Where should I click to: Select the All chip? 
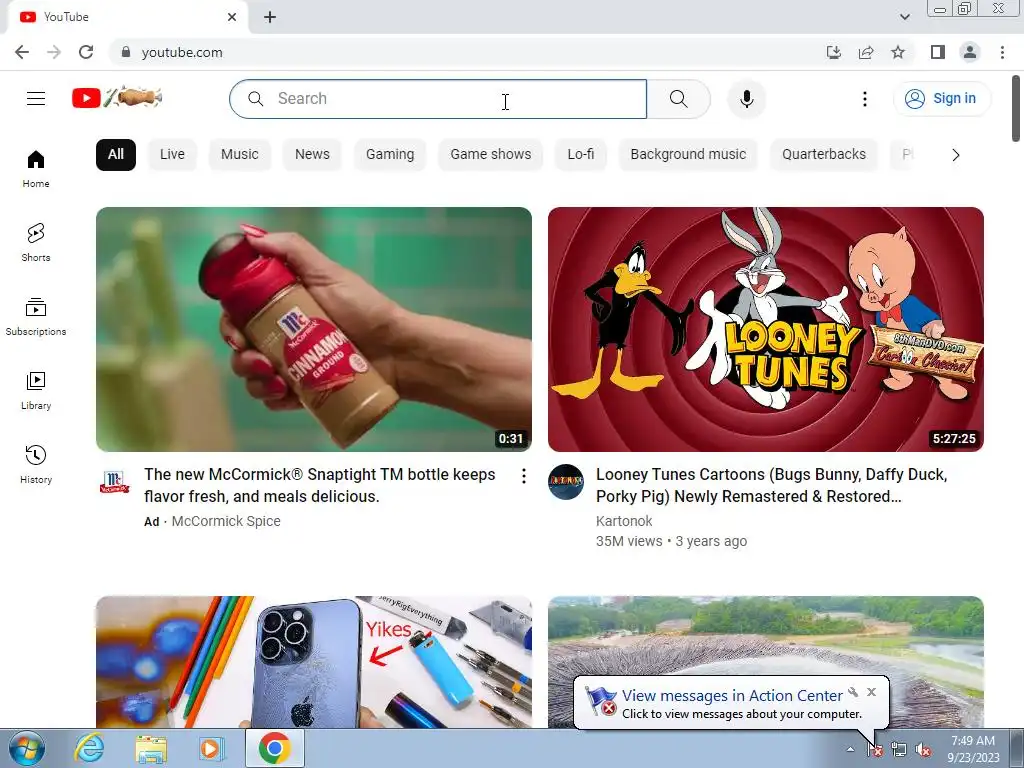(116, 155)
